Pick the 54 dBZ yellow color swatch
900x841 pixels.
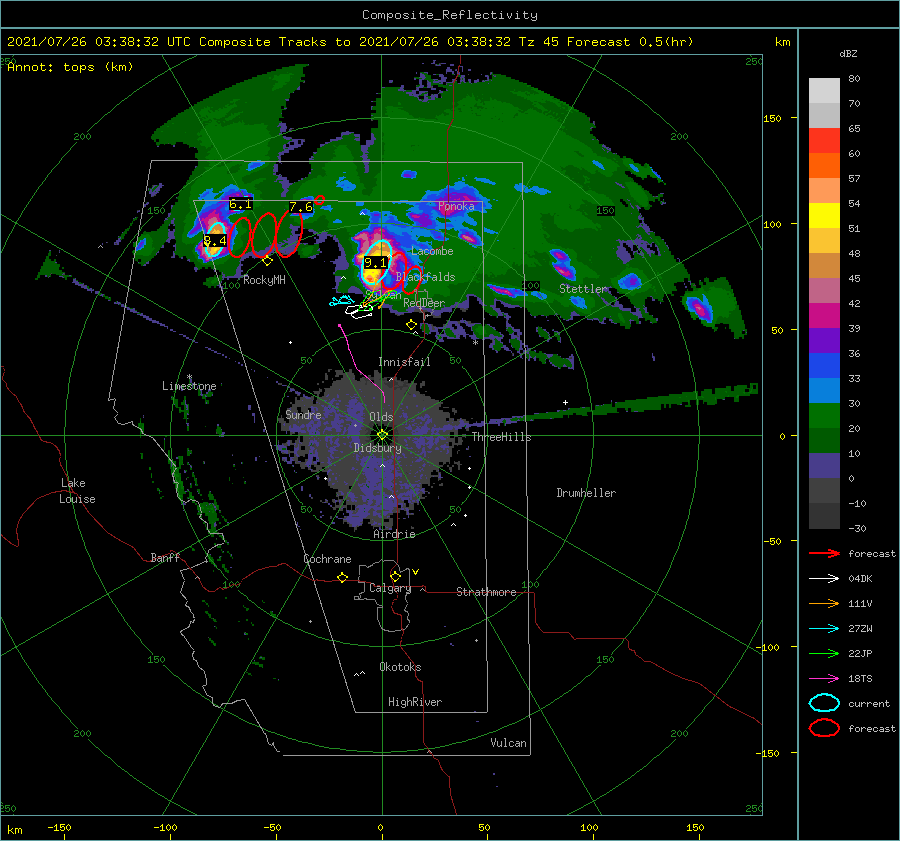(x=824, y=216)
